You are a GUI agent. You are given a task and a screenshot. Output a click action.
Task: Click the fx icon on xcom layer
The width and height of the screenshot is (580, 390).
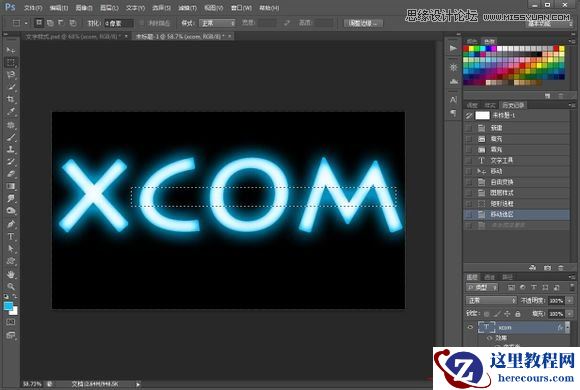560,327
